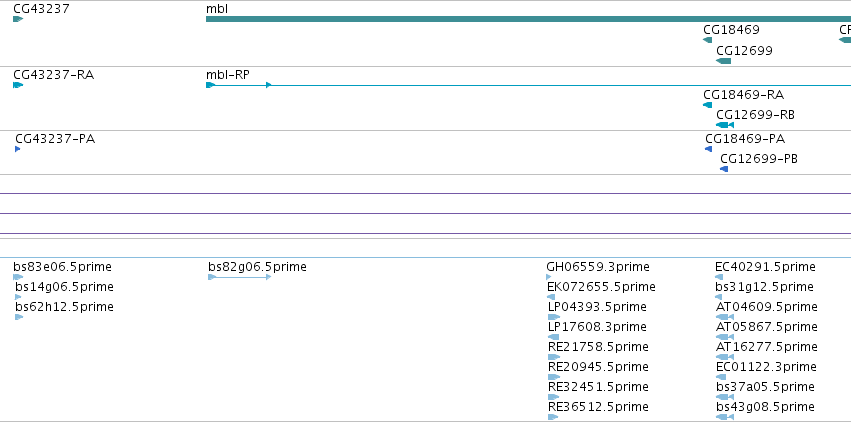Click the bs62h12.5prime EST arrow
This screenshot has height=422, width=851.
tap(19, 317)
